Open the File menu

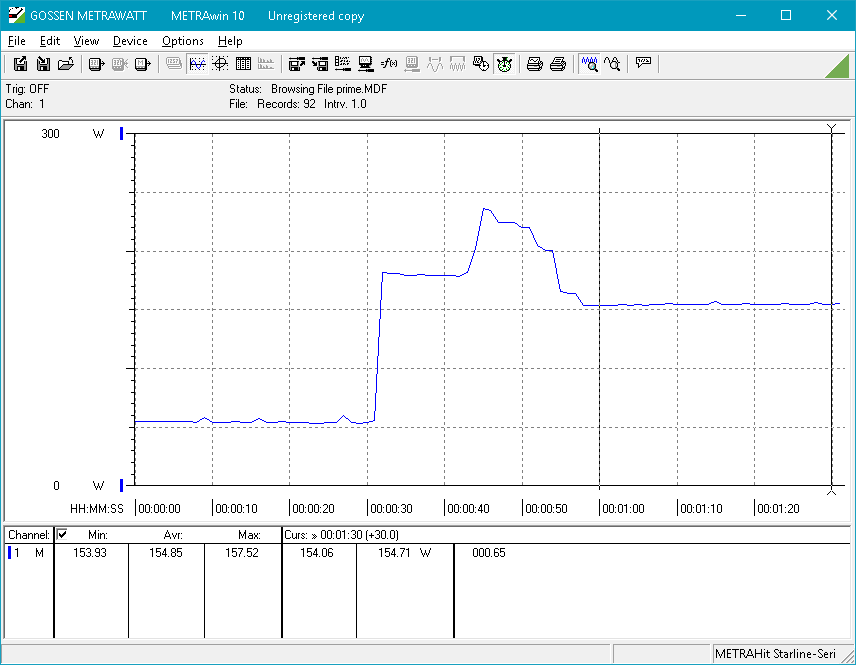tap(16, 41)
